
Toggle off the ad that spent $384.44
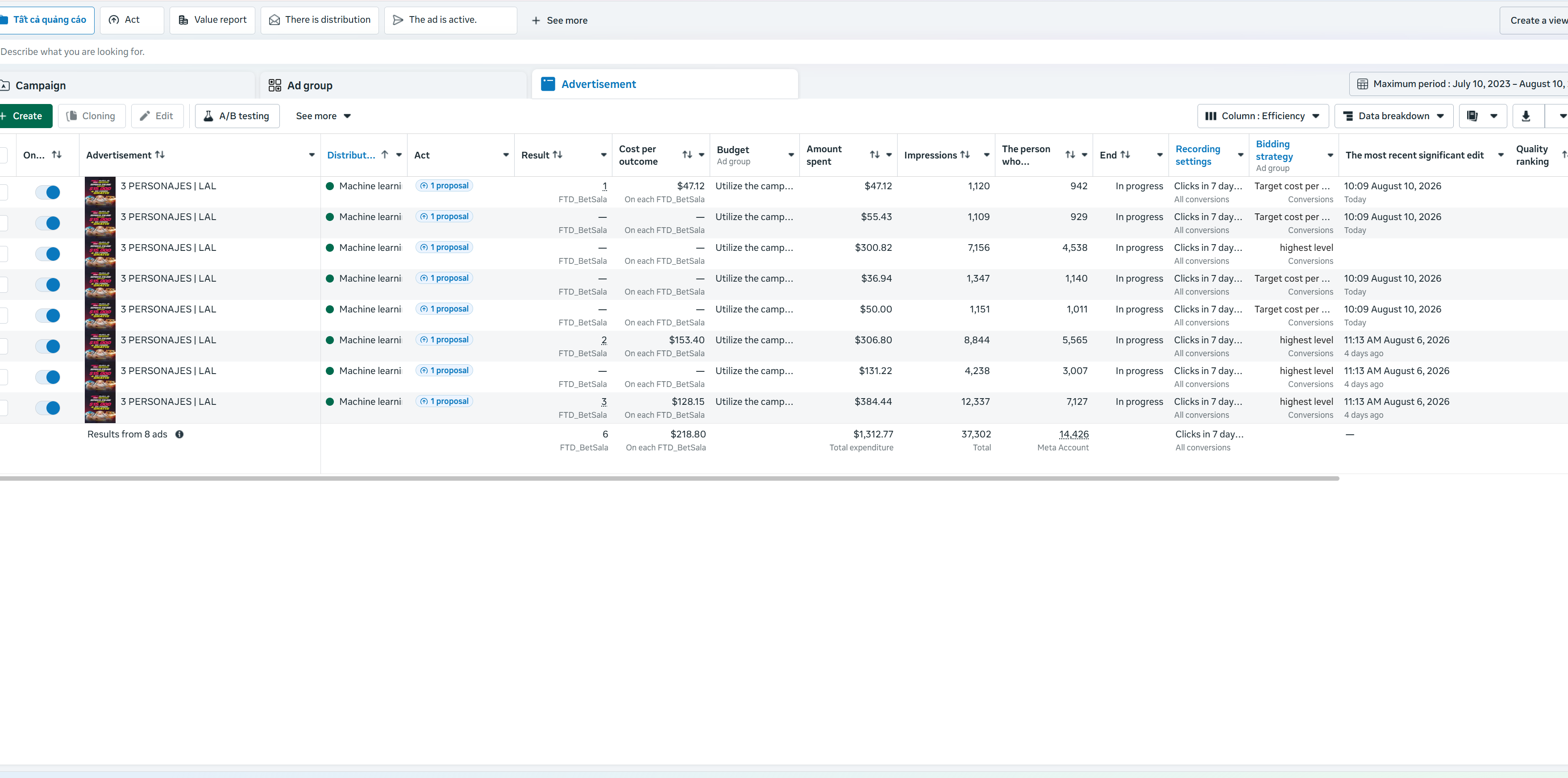coord(48,408)
